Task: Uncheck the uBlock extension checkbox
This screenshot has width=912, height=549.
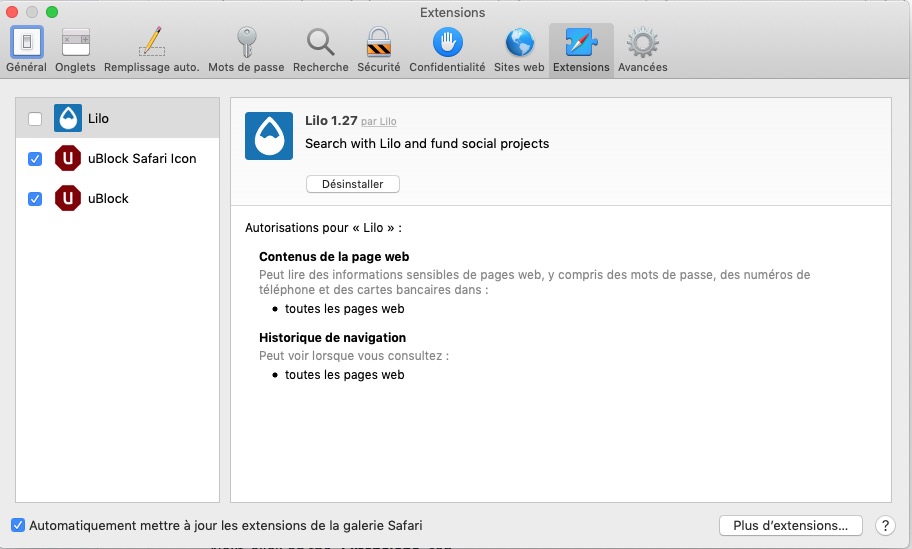Action: click(35, 199)
